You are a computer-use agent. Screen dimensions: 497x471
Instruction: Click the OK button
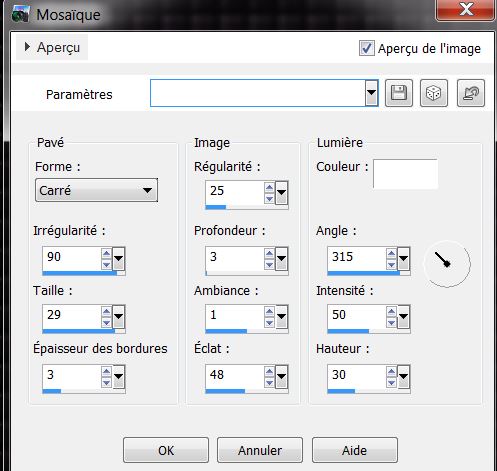pyautogui.click(x=166, y=450)
